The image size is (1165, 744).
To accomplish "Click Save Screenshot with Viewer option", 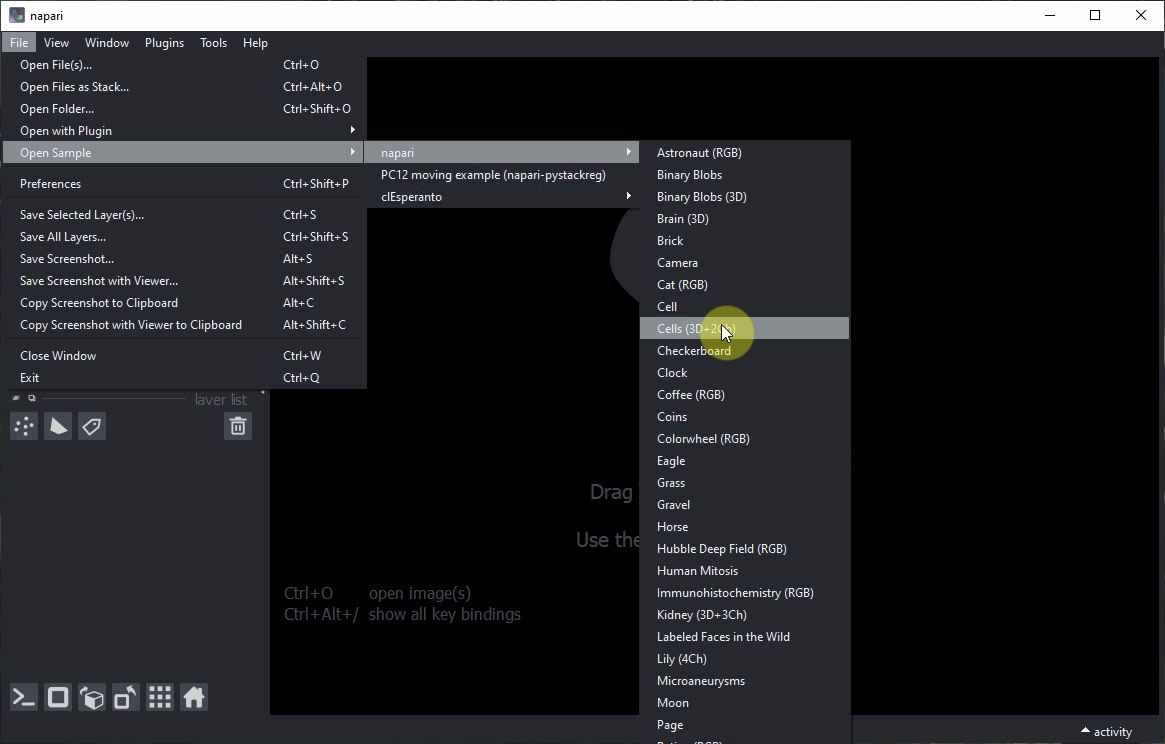I will coord(99,281).
